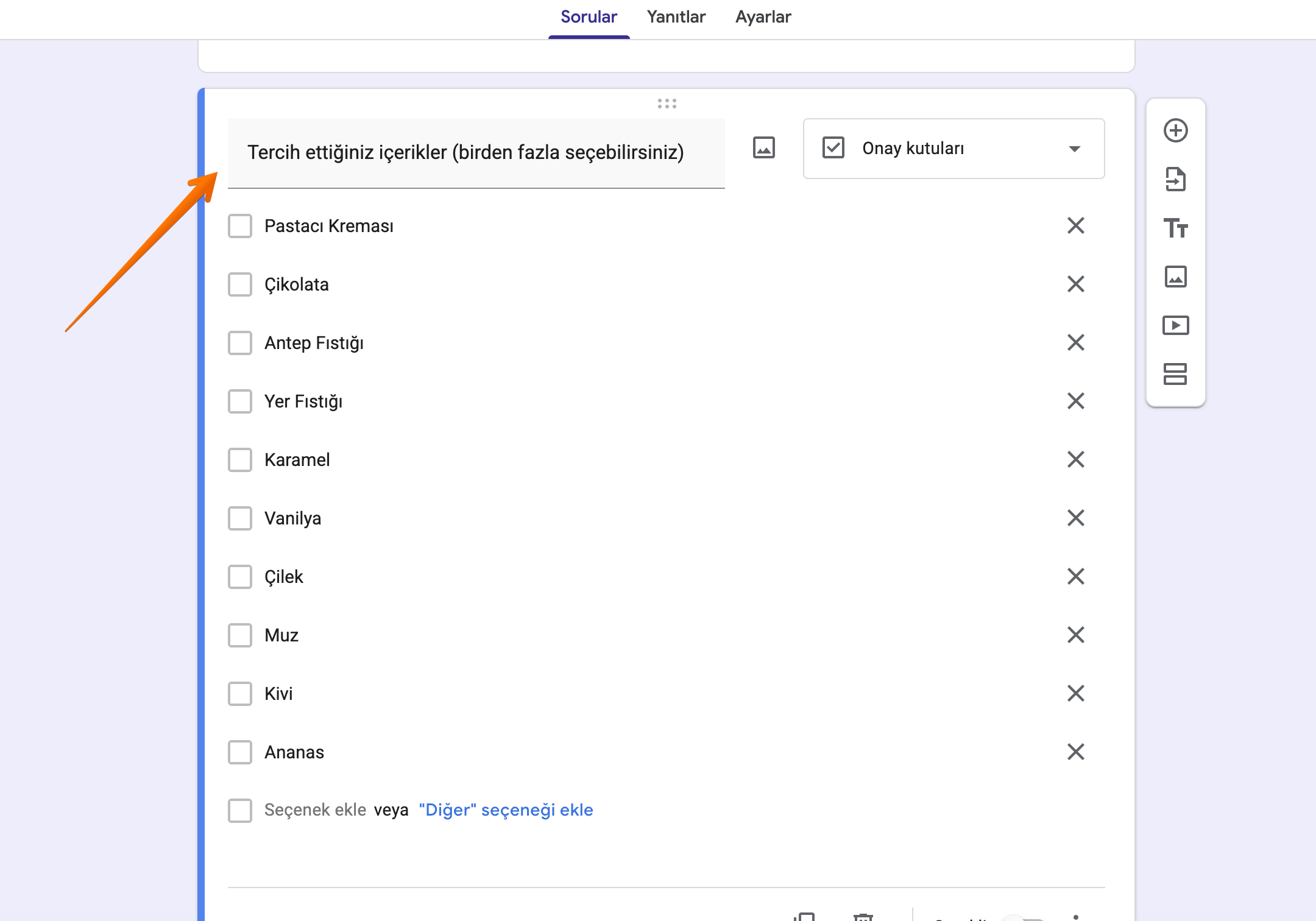Click the Add question plus icon

pos(1175,130)
